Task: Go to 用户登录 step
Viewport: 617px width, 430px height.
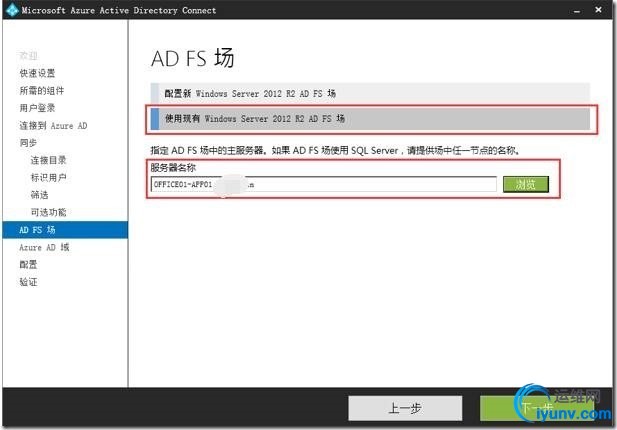Action: click(x=37, y=108)
